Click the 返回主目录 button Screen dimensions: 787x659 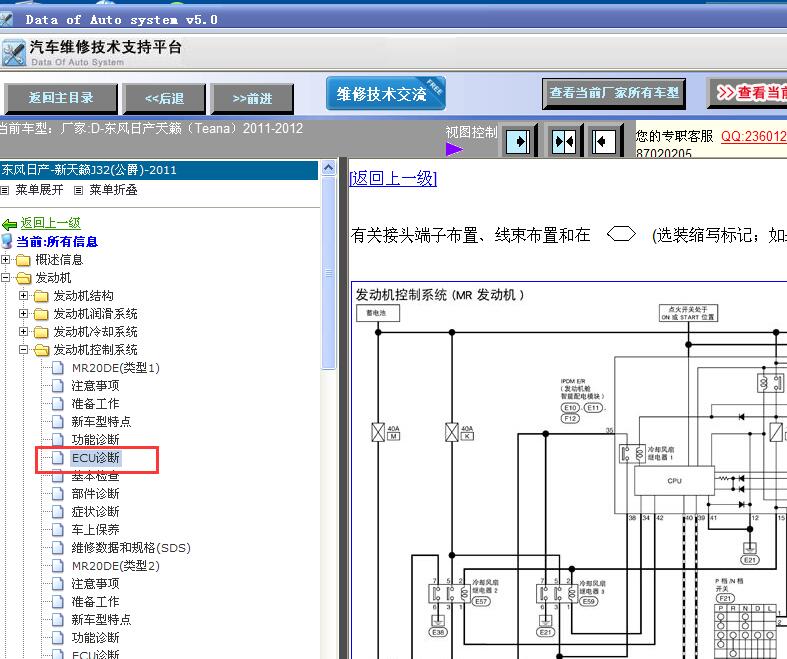tap(61, 98)
